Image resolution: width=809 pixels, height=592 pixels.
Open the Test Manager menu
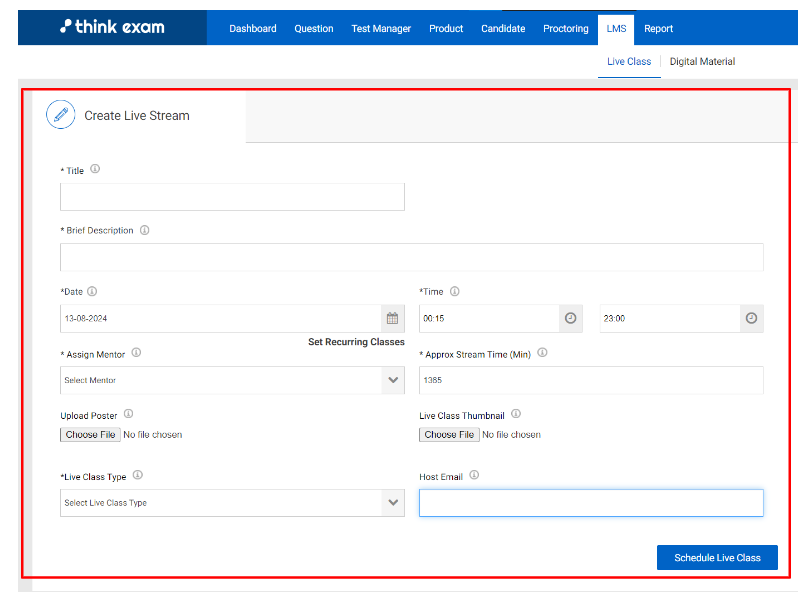tap(381, 29)
